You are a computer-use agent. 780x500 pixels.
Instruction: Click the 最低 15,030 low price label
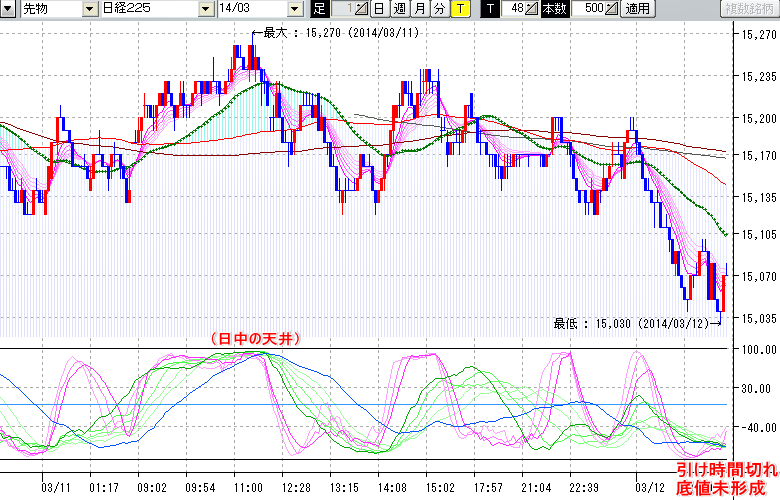click(x=630, y=322)
